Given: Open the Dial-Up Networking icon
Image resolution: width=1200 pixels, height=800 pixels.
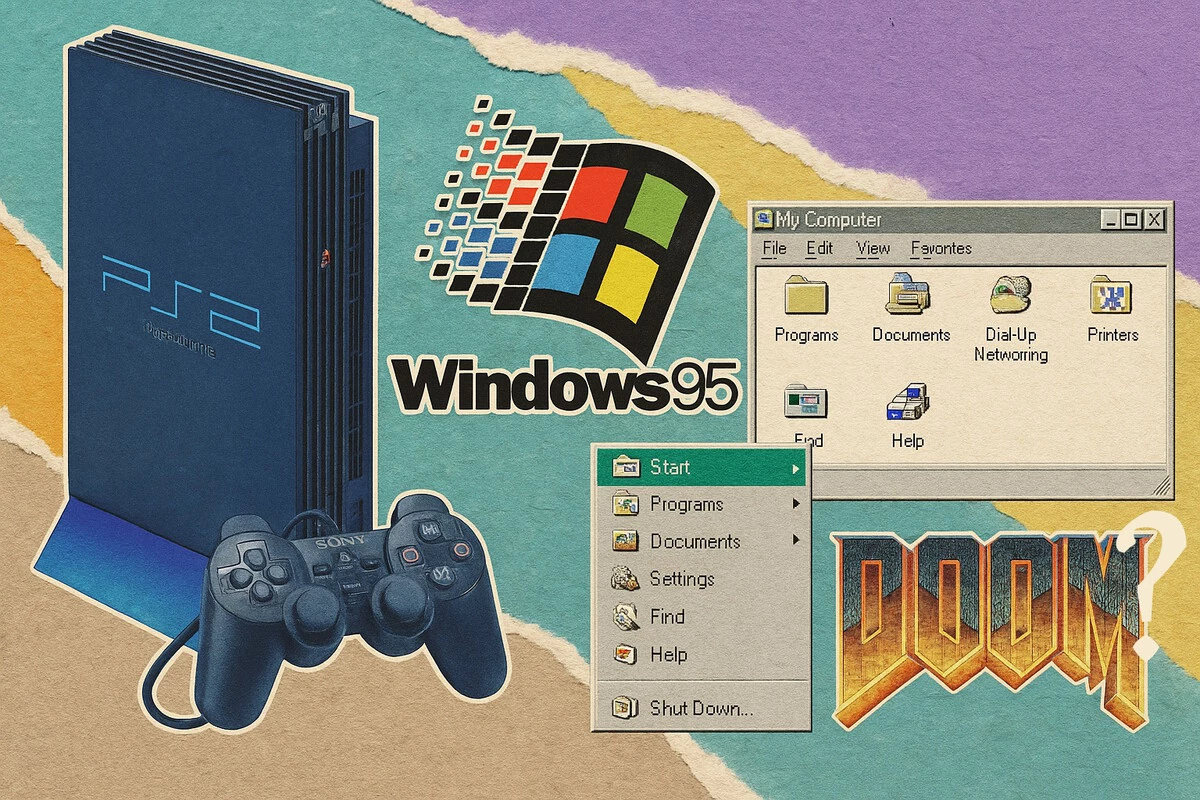Looking at the screenshot, I should (x=1010, y=296).
